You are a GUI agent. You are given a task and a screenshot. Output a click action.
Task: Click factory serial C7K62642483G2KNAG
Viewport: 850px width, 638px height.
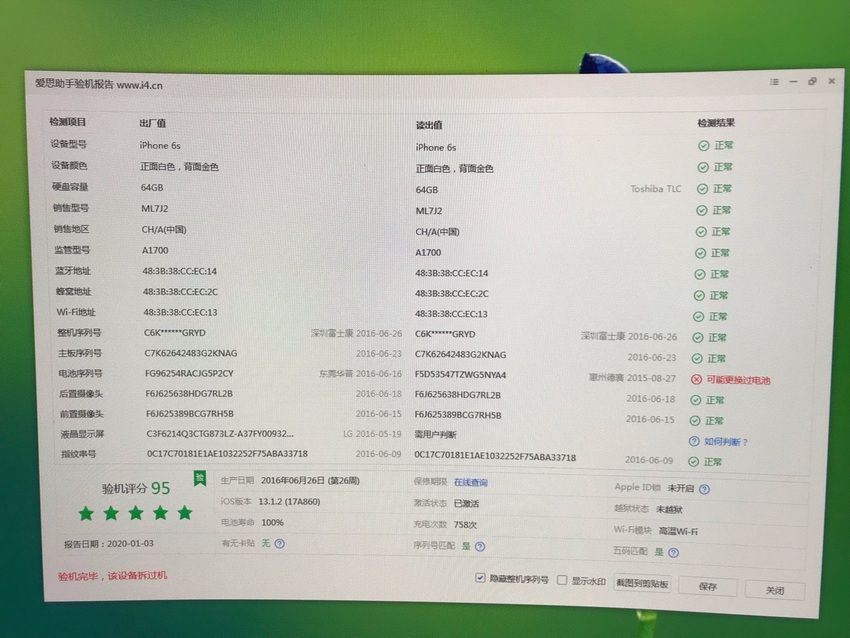(191, 353)
